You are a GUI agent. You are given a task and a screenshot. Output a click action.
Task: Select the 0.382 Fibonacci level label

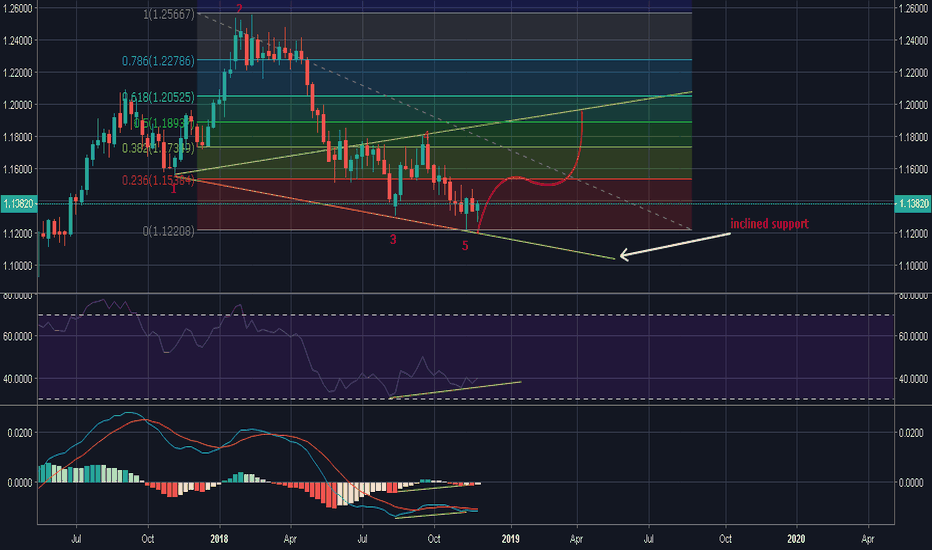[x=158, y=148]
